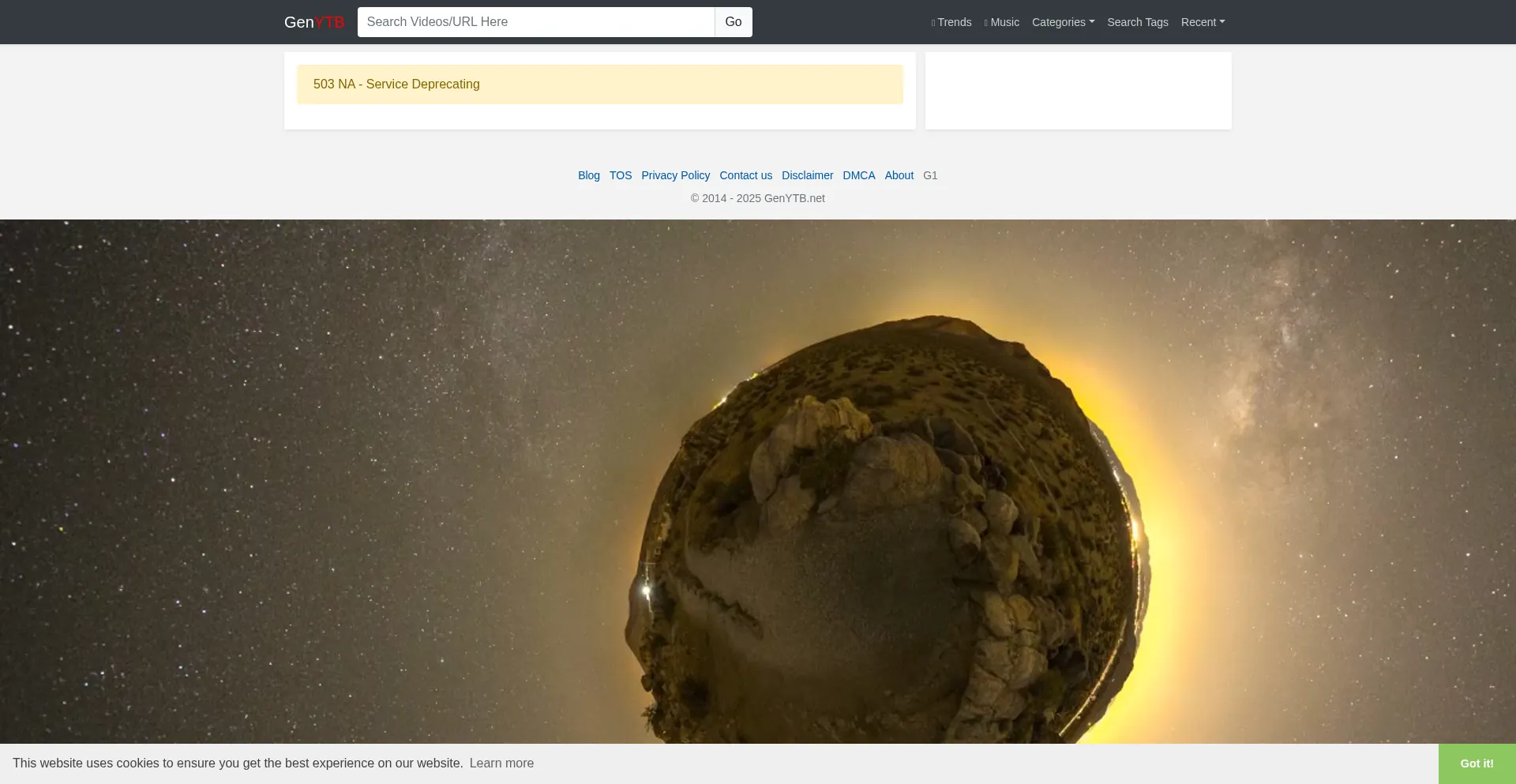The image size is (1516, 784).
Task: Click the Contact us link
Action: (x=745, y=175)
